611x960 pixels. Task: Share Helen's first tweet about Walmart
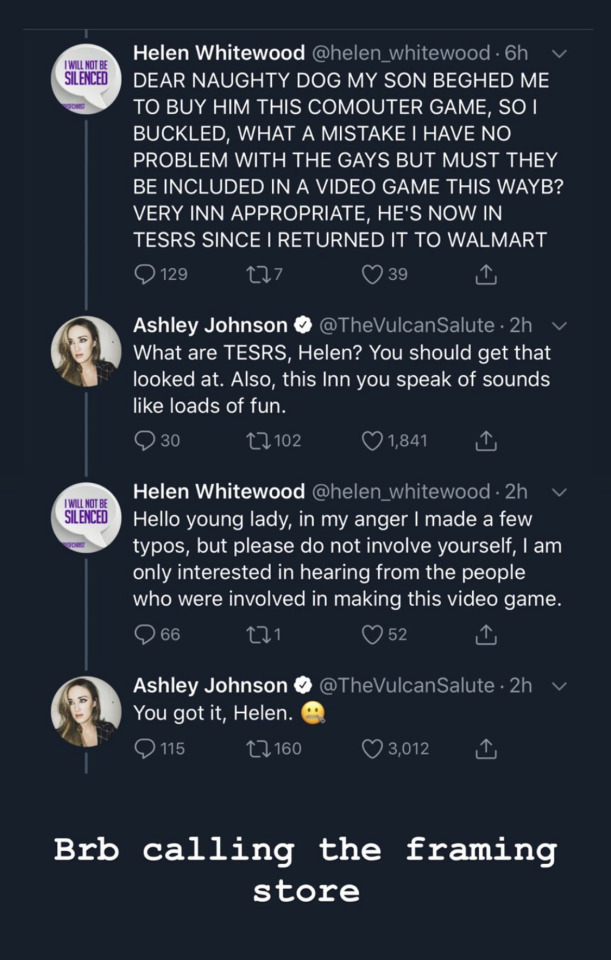tap(485, 275)
